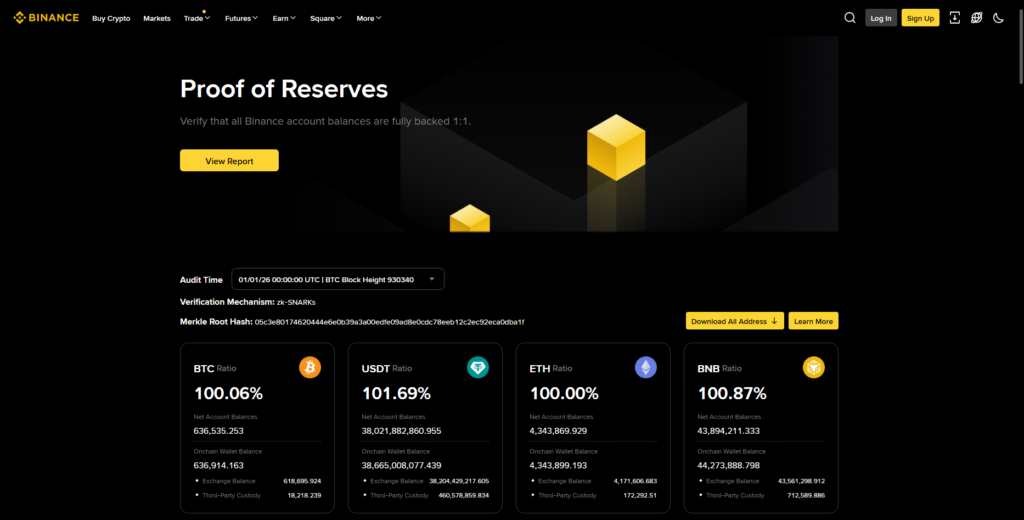Click the BNB ratio 100.87%
Image resolution: width=1024 pixels, height=520 pixels.
731,393
